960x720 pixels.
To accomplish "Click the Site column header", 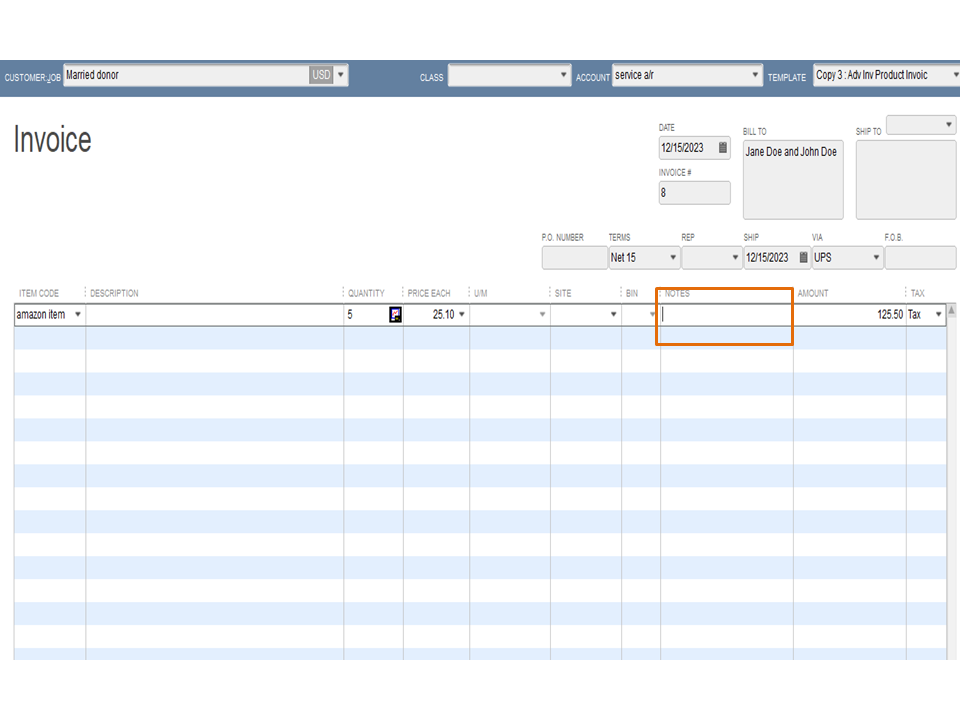I will tap(563, 293).
